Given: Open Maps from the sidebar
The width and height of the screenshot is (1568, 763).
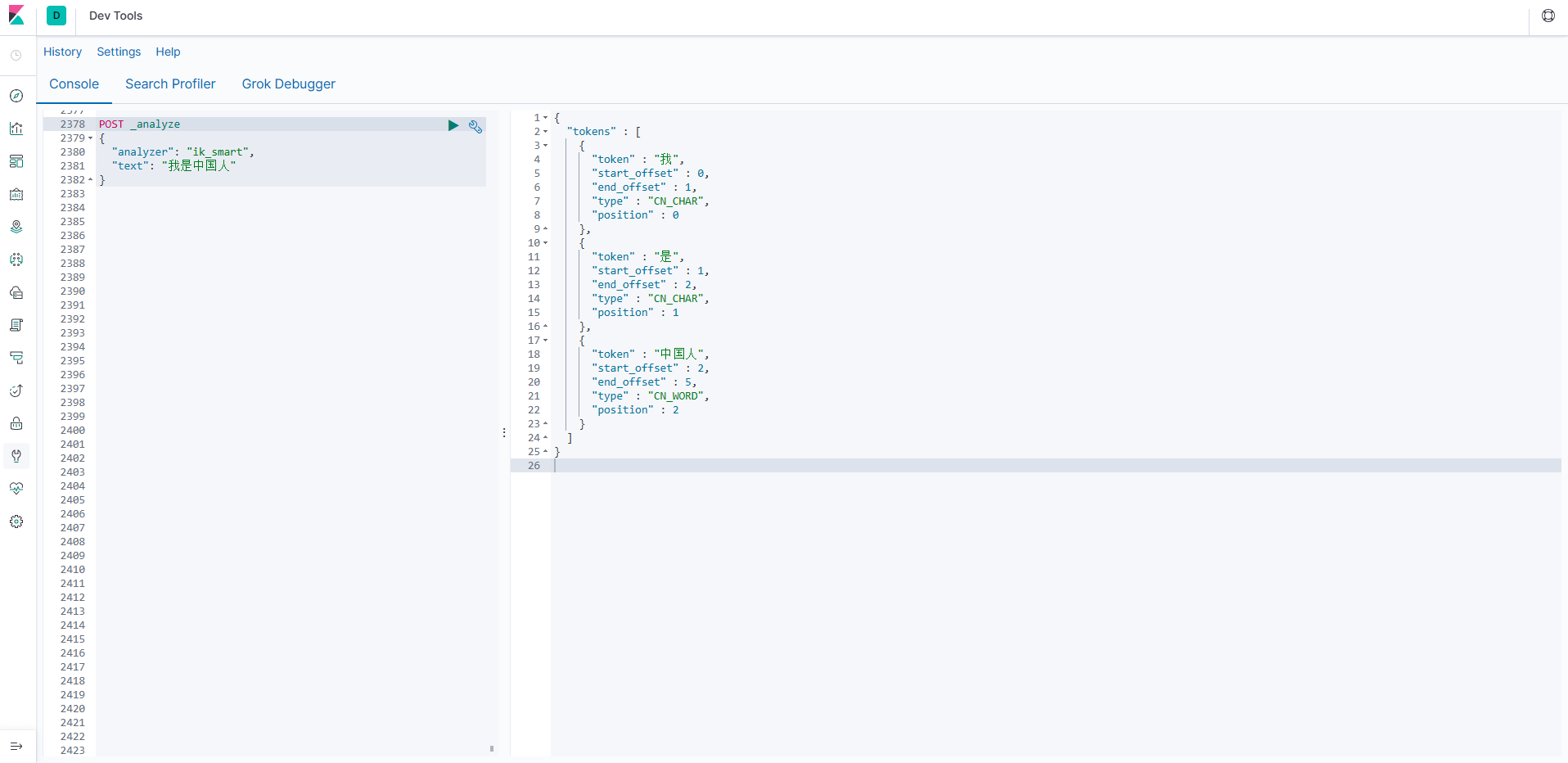Looking at the screenshot, I should (x=16, y=227).
